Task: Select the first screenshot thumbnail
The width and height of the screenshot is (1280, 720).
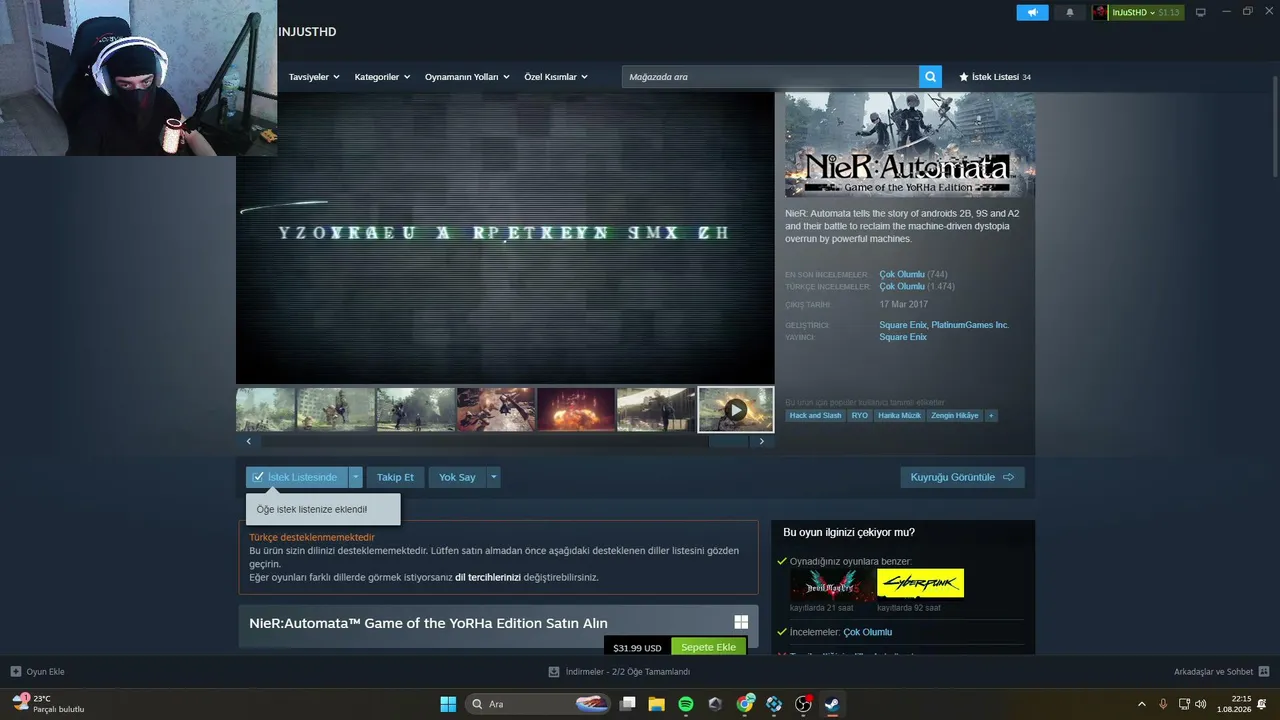Action: pos(265,409)
